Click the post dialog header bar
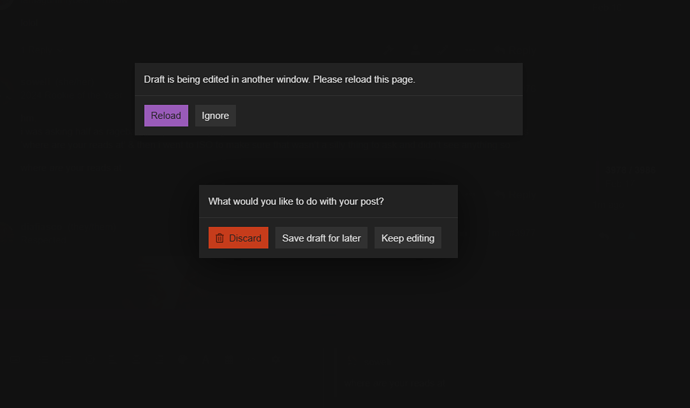The width and height of the screenshot is (690, 408). [x=420, y=201]
